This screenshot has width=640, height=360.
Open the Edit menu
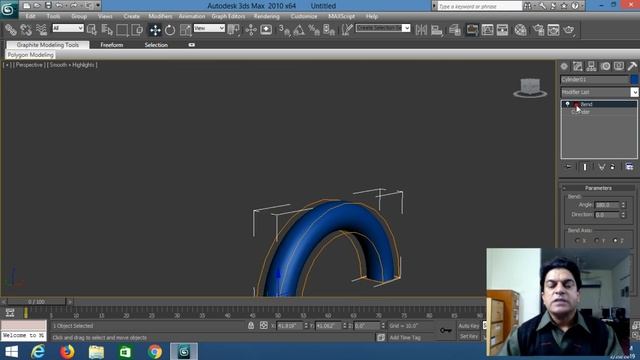coord(30,16)
